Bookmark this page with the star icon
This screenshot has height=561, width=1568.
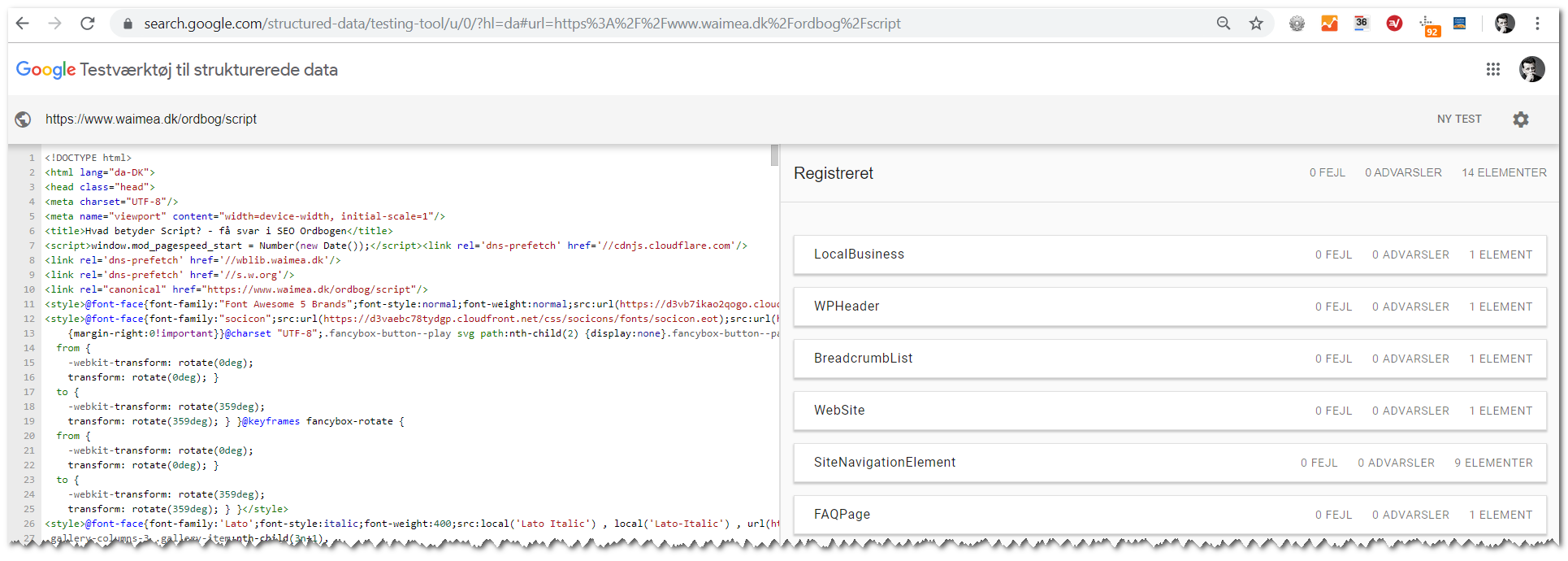1256,24
